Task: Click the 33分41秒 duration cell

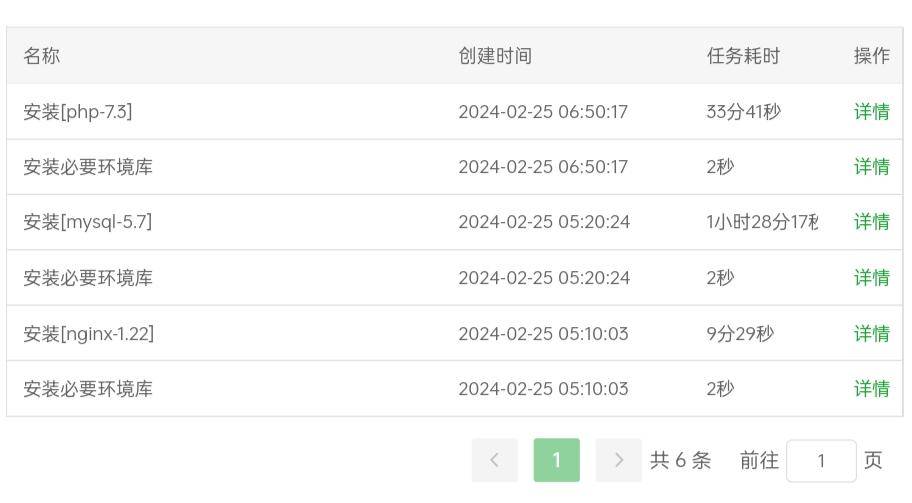Action: [x=743, y=111]
